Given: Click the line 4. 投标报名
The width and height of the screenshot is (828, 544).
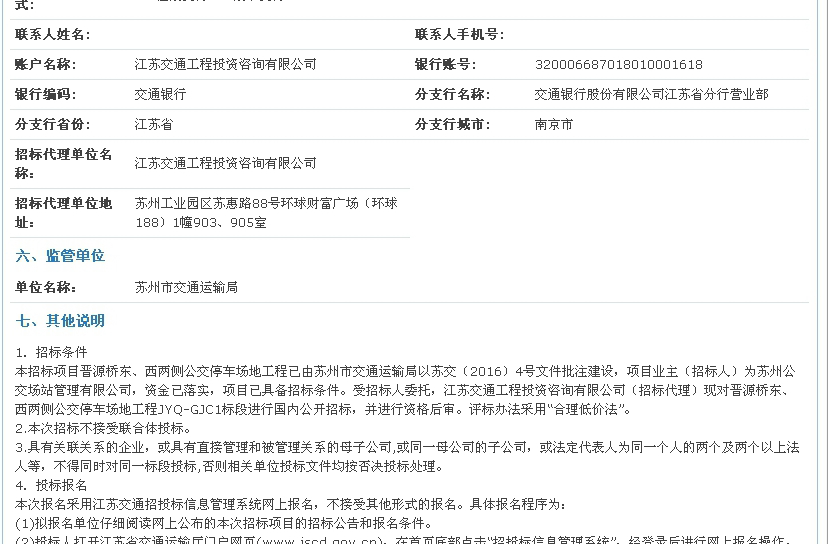Looking at the screenshot, I should pyautogui.click(x=51, y=485).
